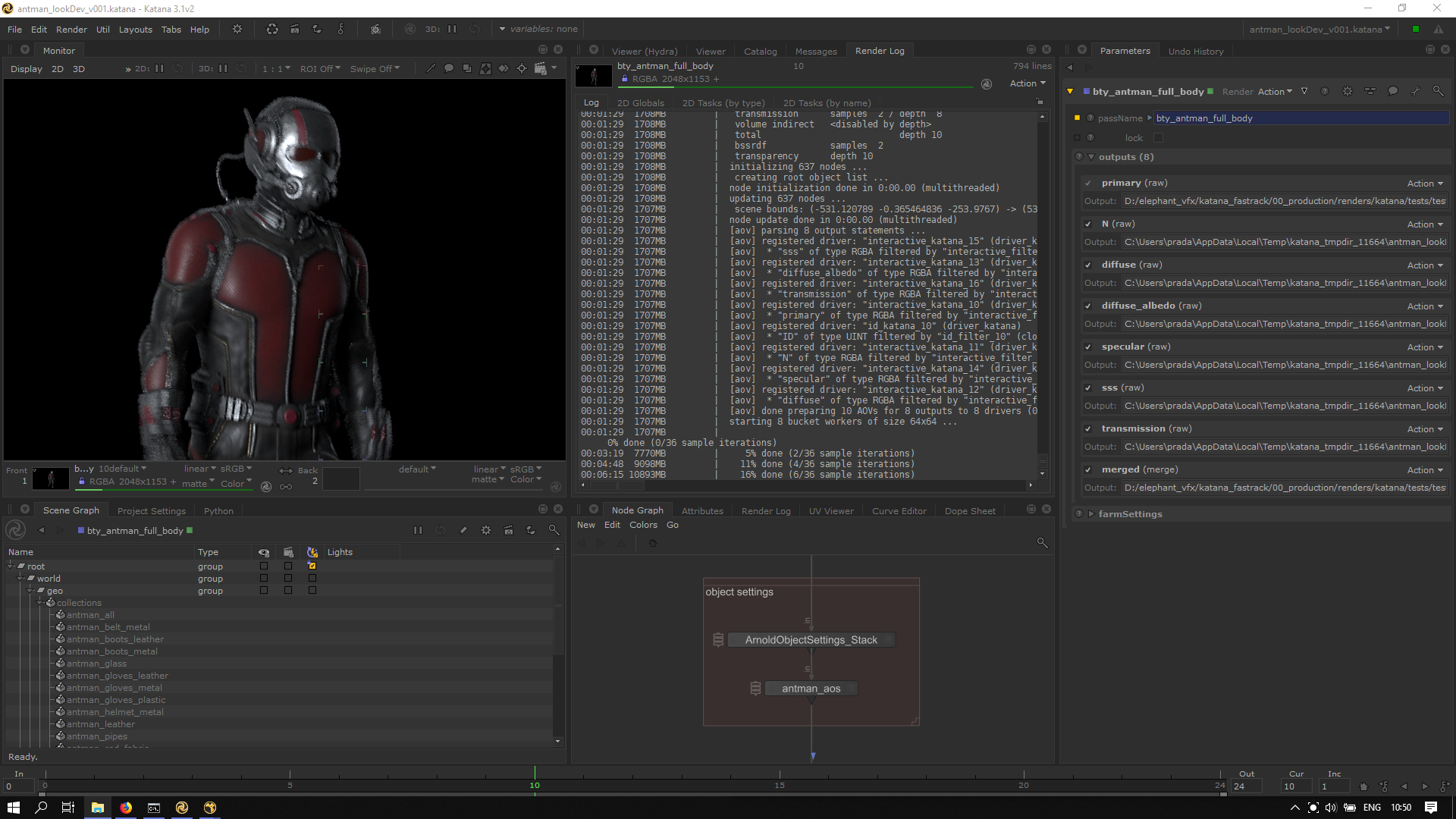The image size is (1456, 819).
Task: Open the Render menu
Action: 71,29
